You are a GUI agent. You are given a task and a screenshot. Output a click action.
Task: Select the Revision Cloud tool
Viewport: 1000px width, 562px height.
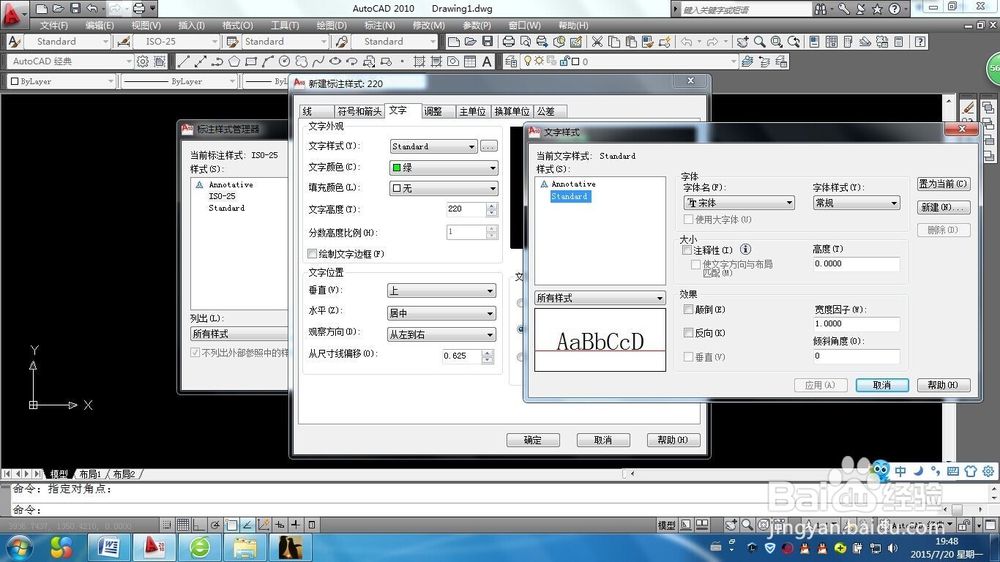click(x=301, y=61)
